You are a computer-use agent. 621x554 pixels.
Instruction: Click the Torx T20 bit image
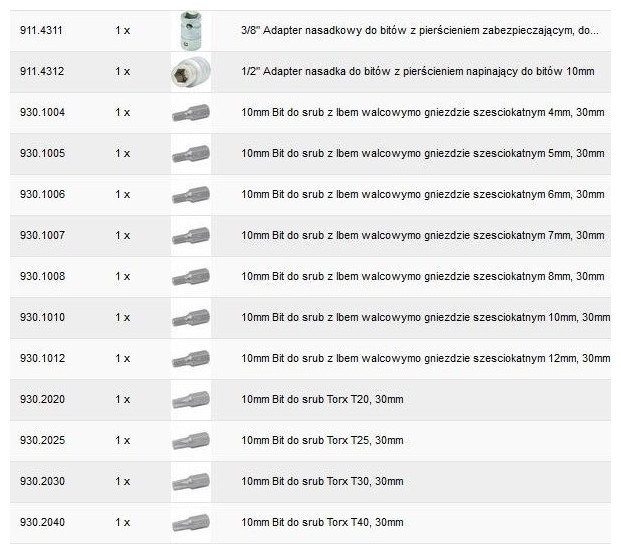pyautogui.click(x=190, y=399)
